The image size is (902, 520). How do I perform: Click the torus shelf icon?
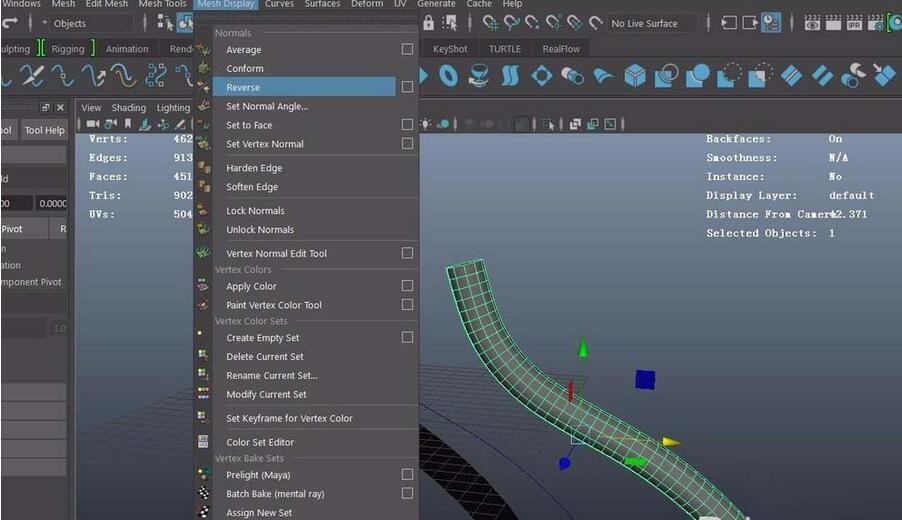(x=449, y=76)
